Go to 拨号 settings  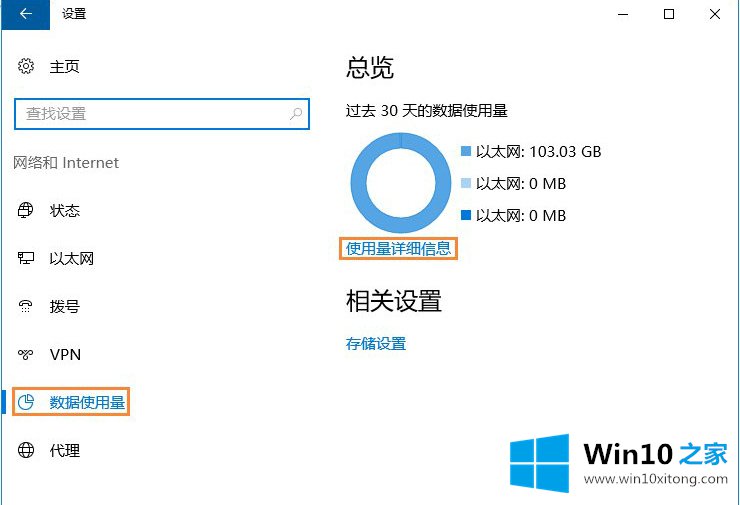[x=64, y=307]
